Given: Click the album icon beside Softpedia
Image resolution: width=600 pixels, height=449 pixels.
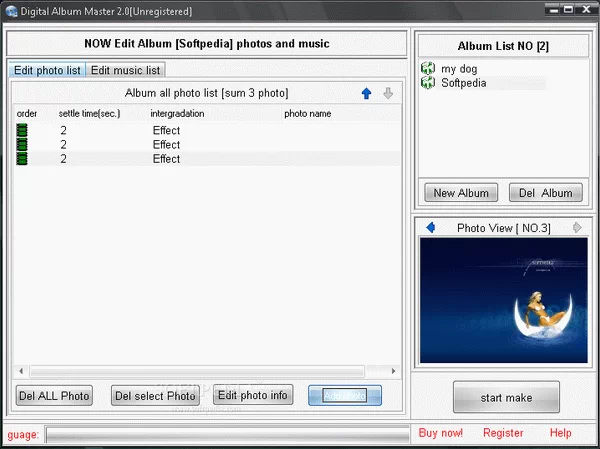Looking at the screenshot, I should point(428,83).
